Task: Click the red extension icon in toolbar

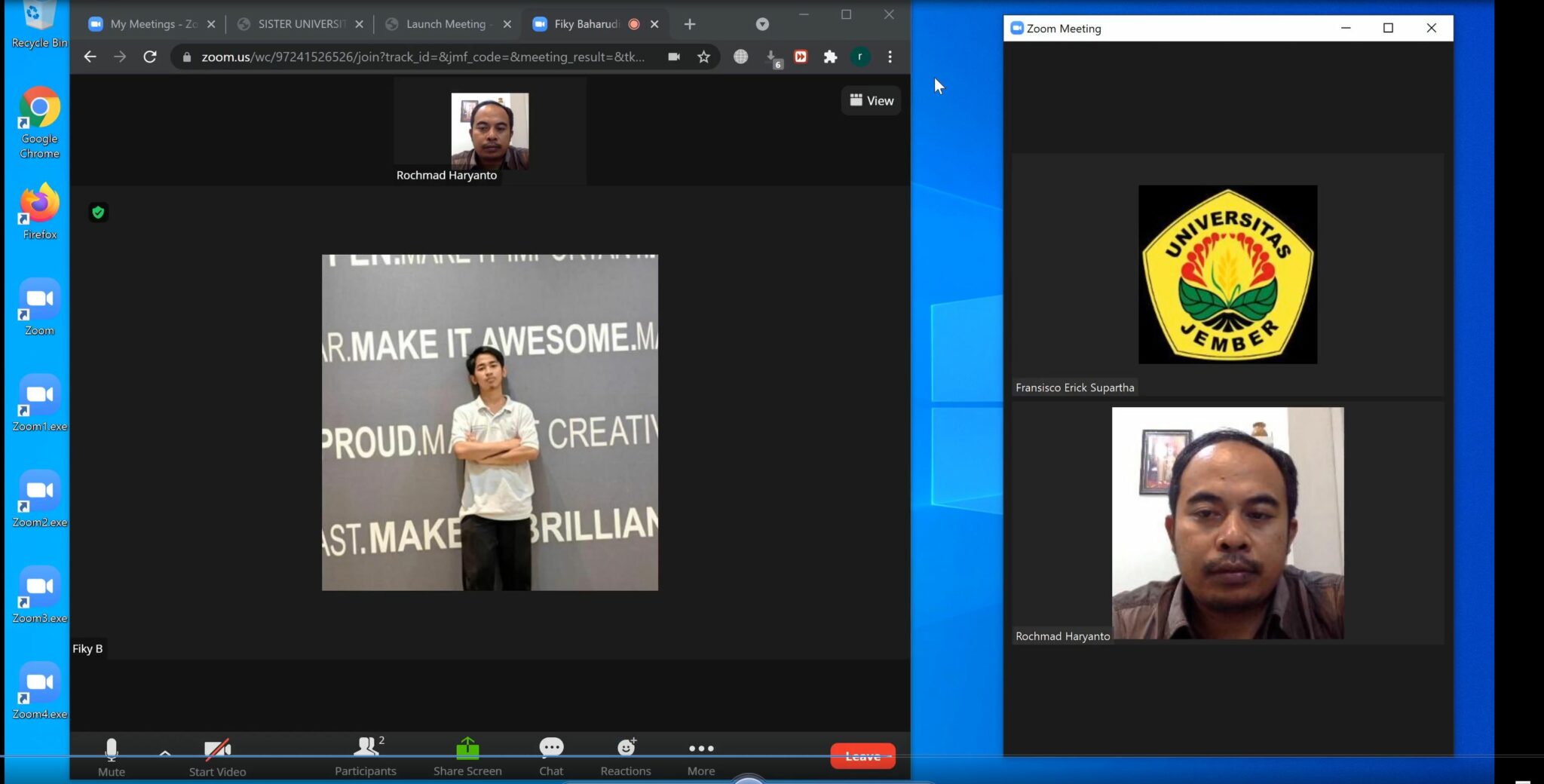Action: pyautogui.click(x=801, y=57)
